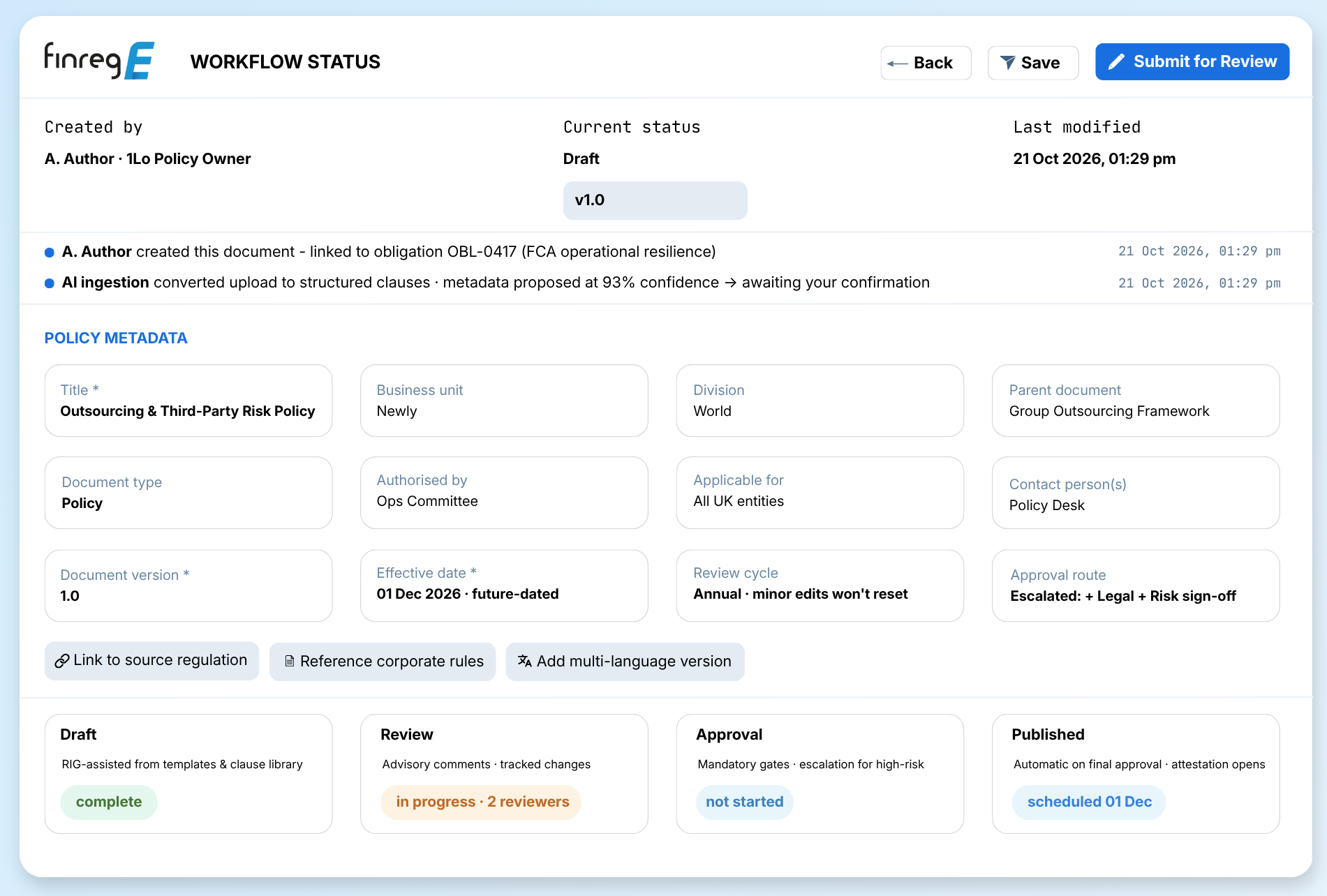This screenshot has width=1327, height=896.
Task: Go Back to the previous page
Action: point(926,63)
